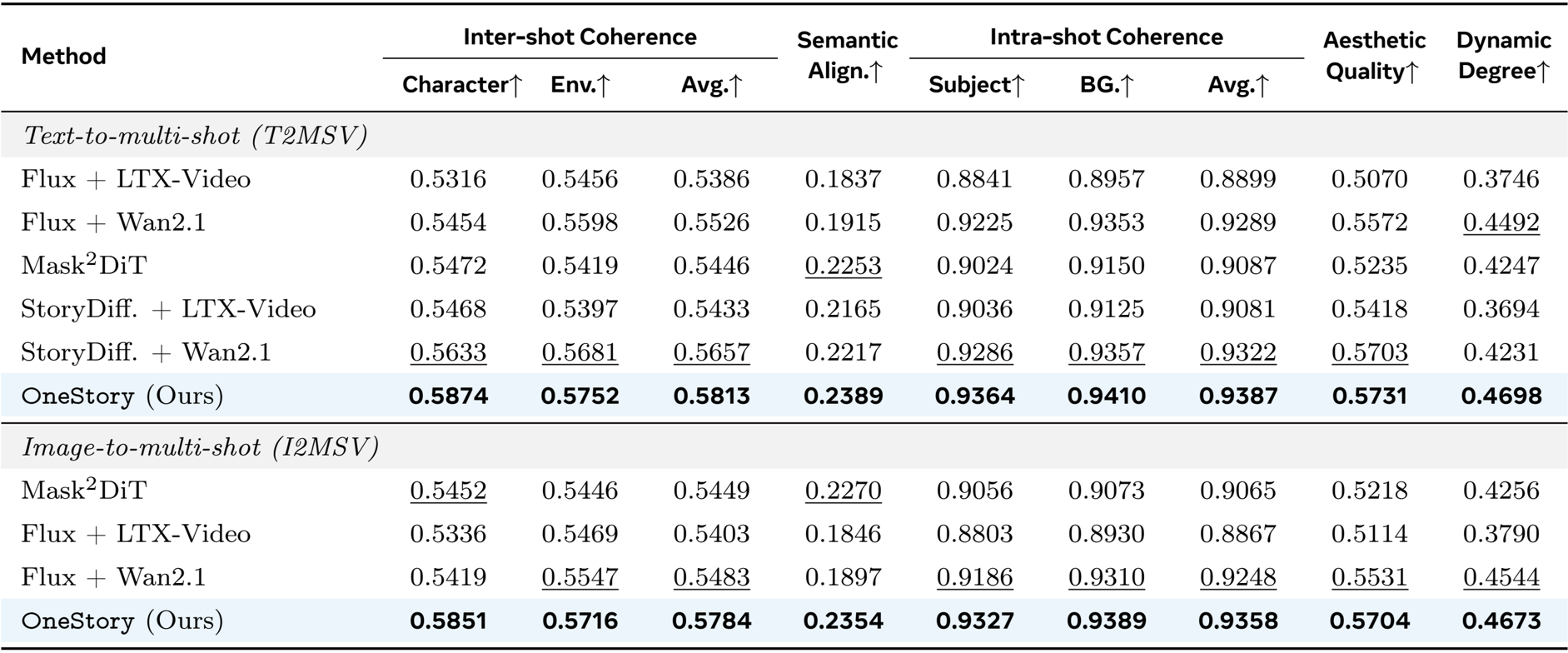This screenshot has height=653, width=1568.
Task: Click the Inter-shot Coherence group header
Action: pyautogui.click(x=580, y=37)
